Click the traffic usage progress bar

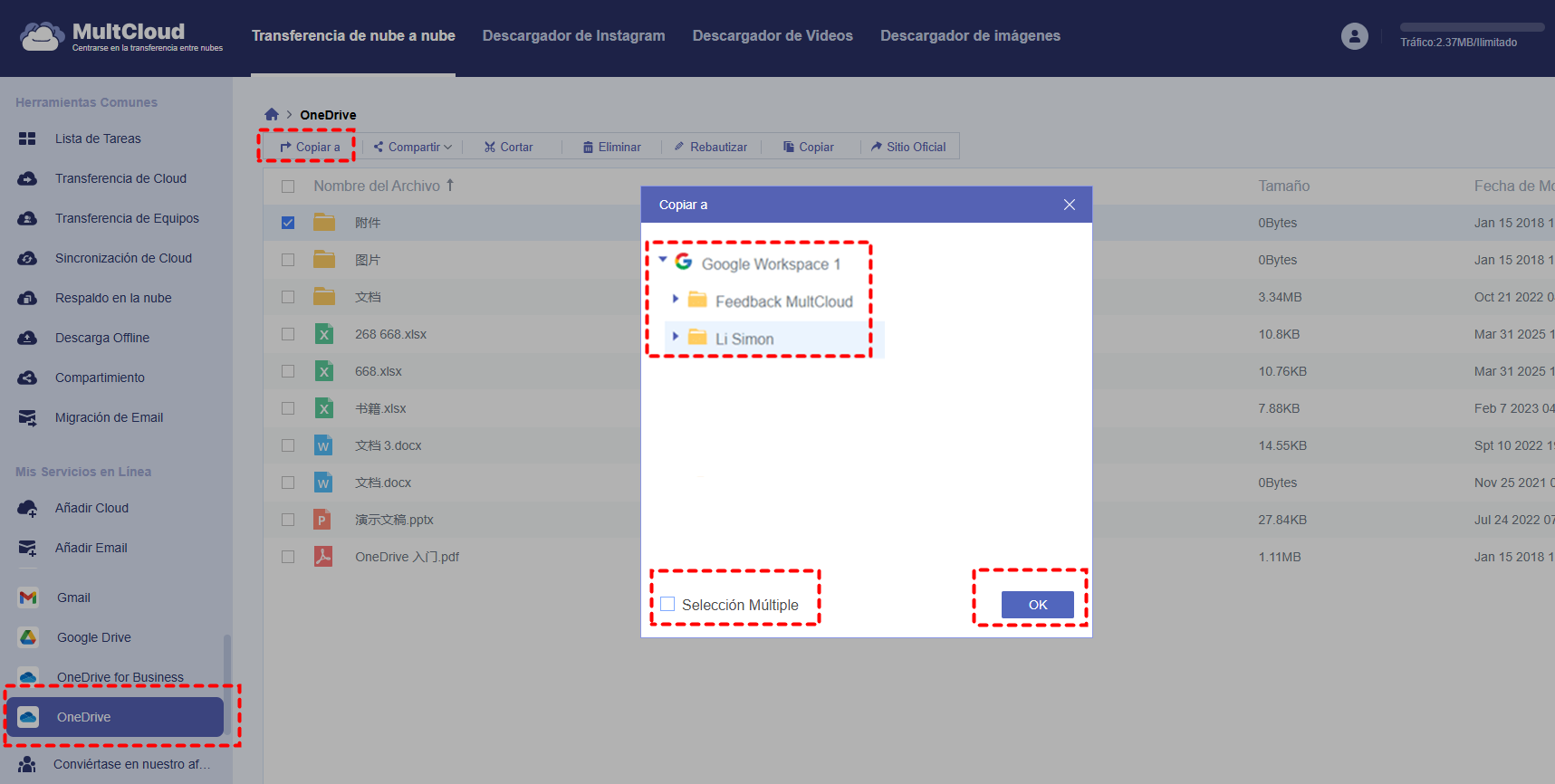[1472, 27]
